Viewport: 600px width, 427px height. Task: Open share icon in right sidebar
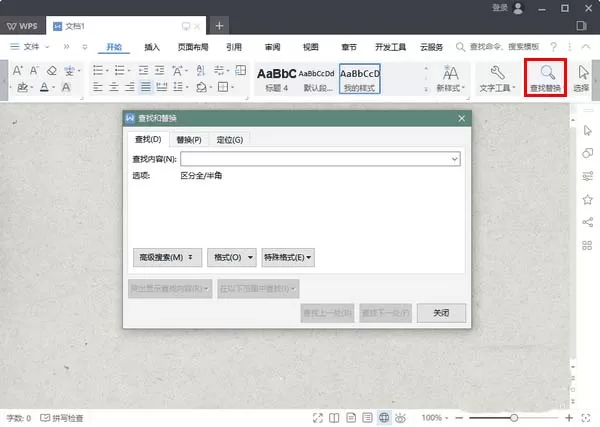(587, 222)
